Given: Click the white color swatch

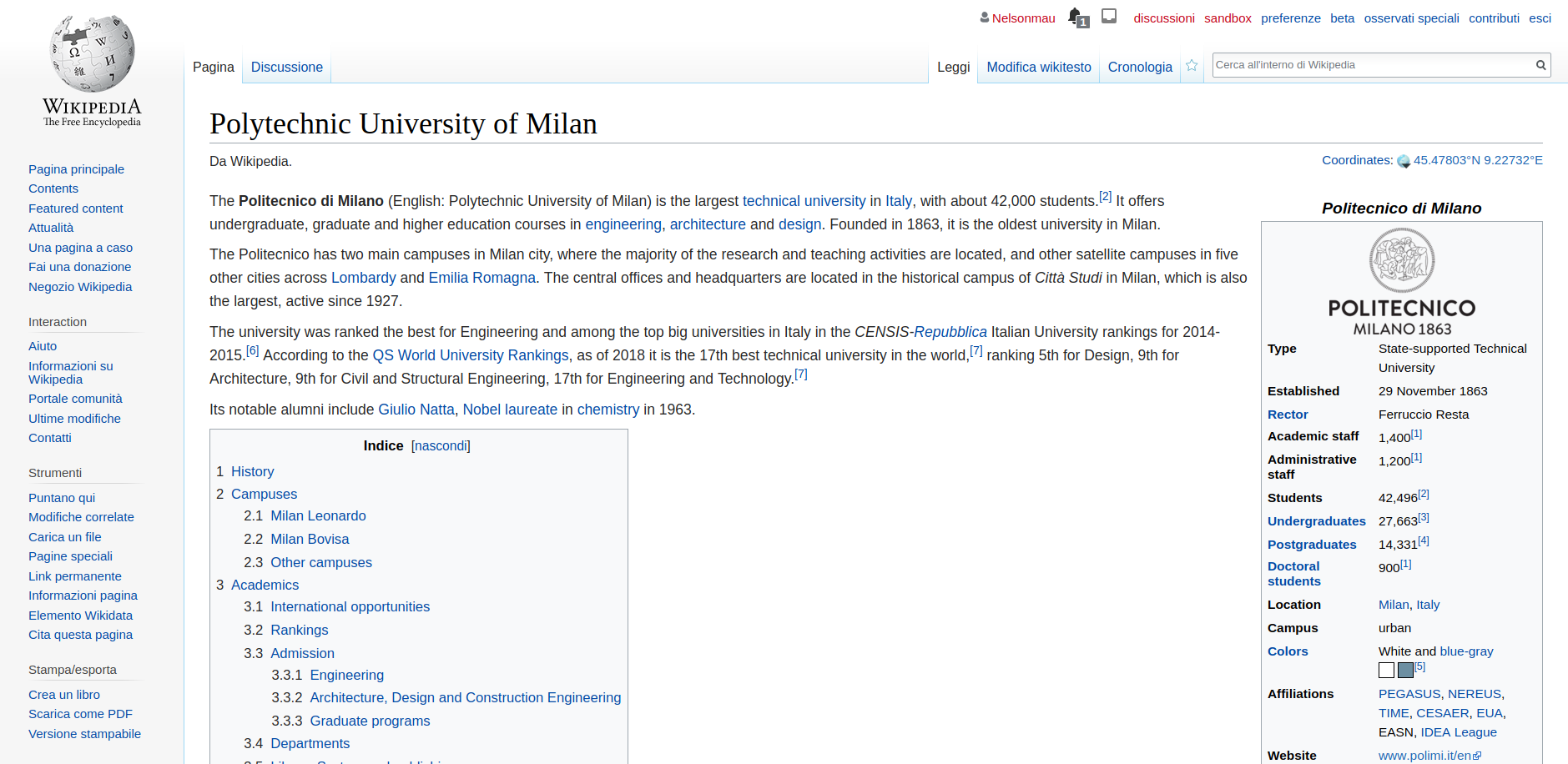Looking at the screenshot, I should pos(1386,670).
